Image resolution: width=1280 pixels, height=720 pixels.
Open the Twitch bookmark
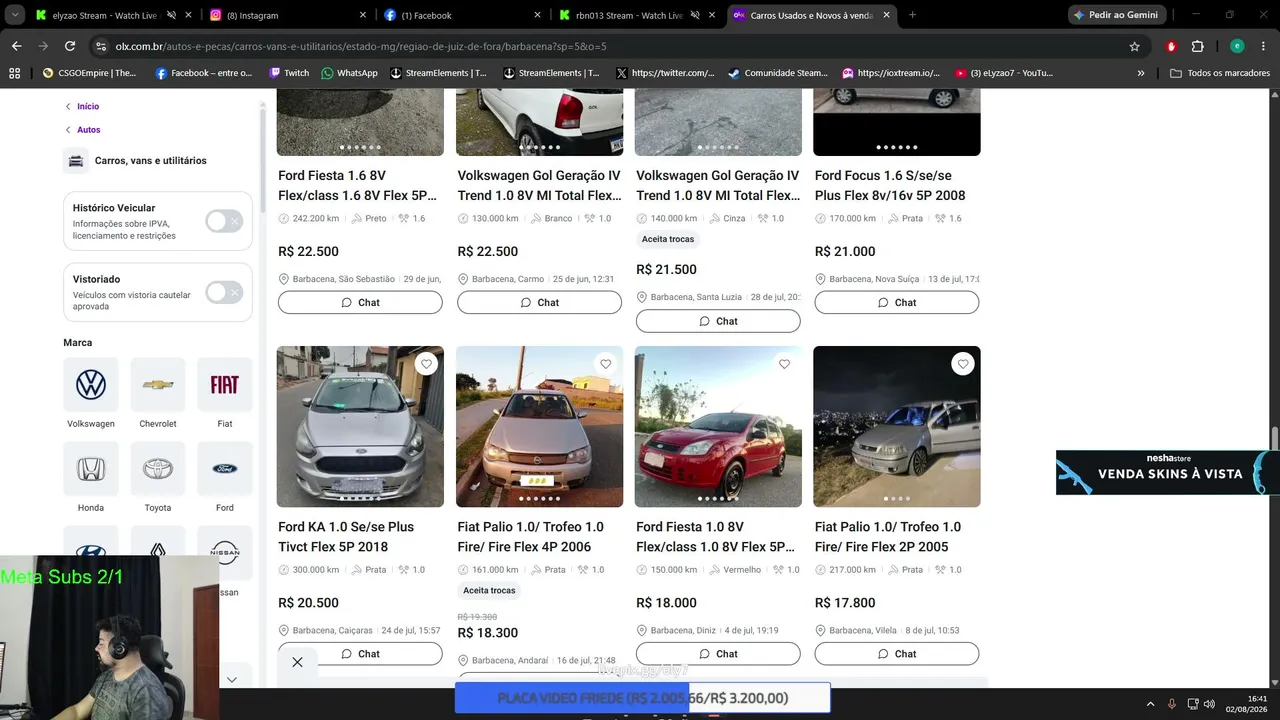click(x=289, y=73)
